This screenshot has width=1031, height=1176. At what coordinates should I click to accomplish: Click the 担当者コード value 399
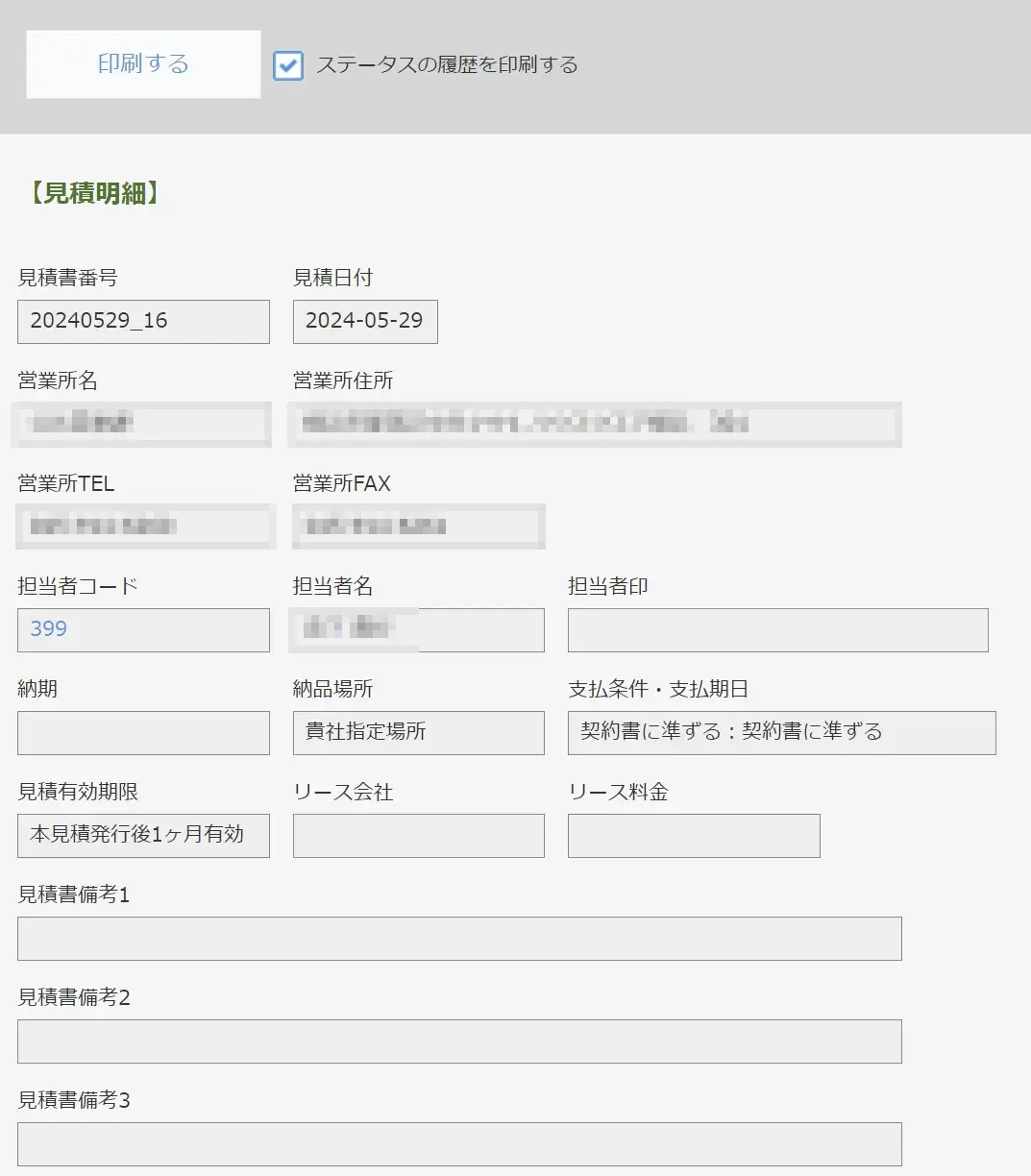pos(49,629)
